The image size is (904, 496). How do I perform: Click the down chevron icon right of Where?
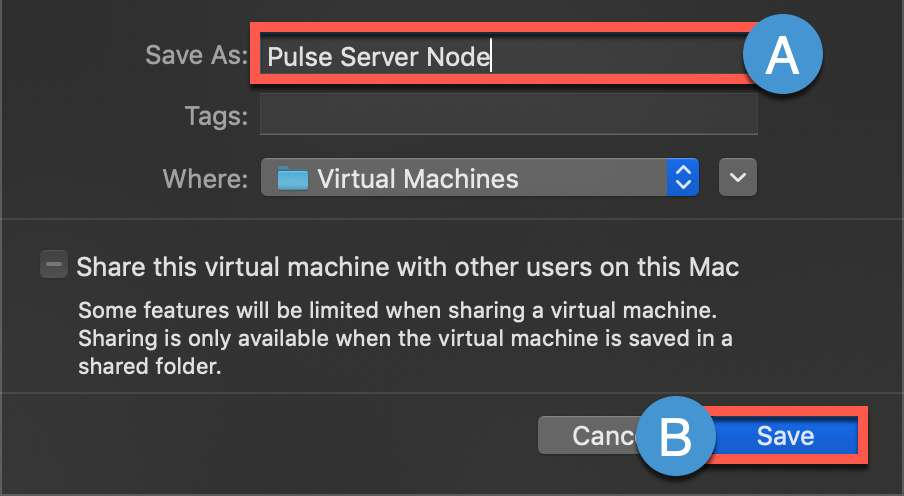pyautogui.click(x=738, y=178)
